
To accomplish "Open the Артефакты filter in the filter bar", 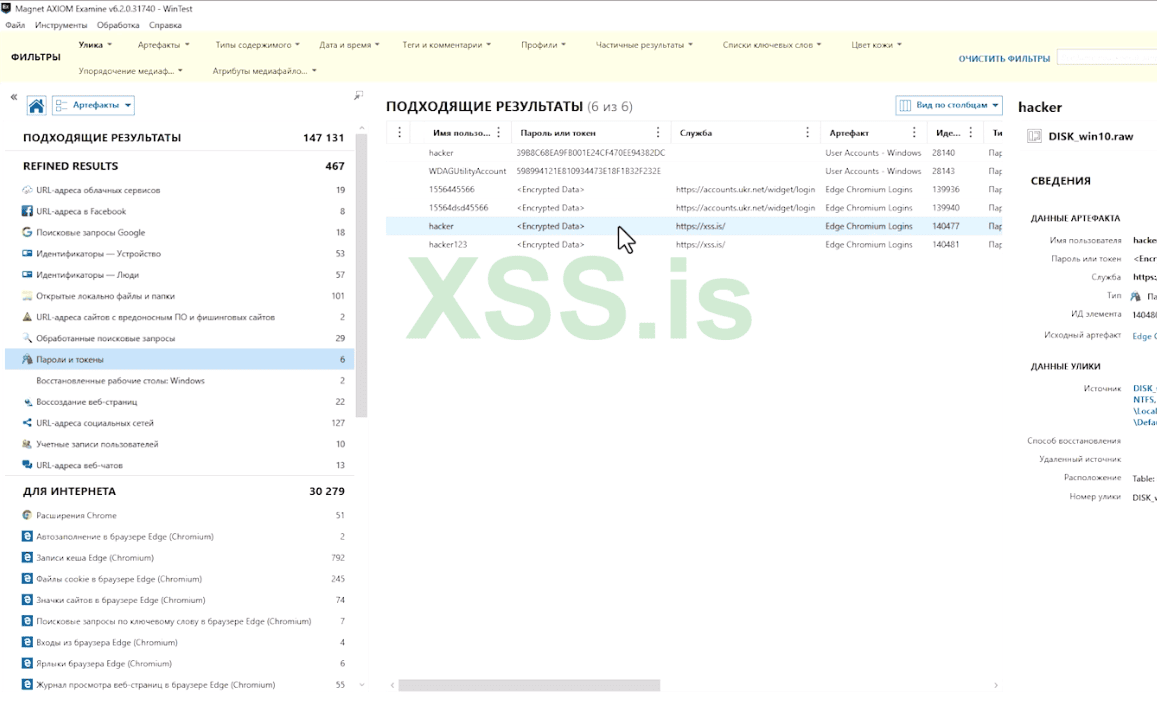I will (x=163, y=45).
